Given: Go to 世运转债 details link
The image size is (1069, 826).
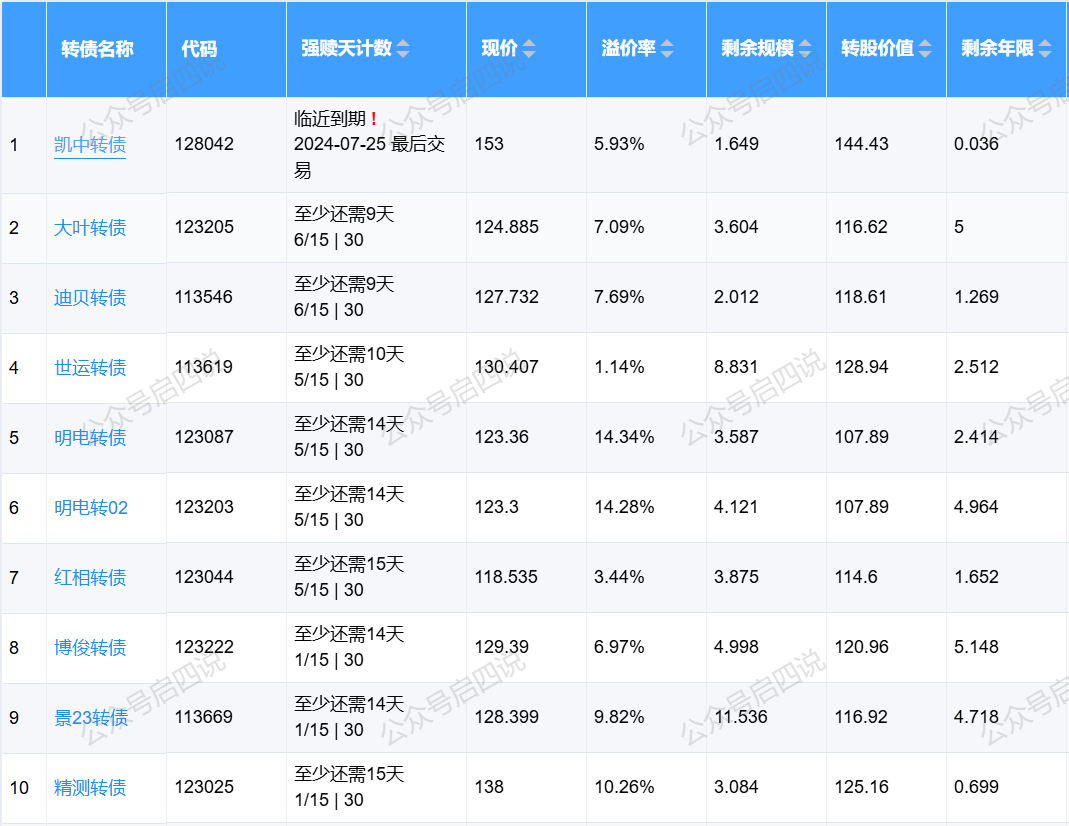Looking at the screenshot, I should pyautogui.click(x=90, y=368).
